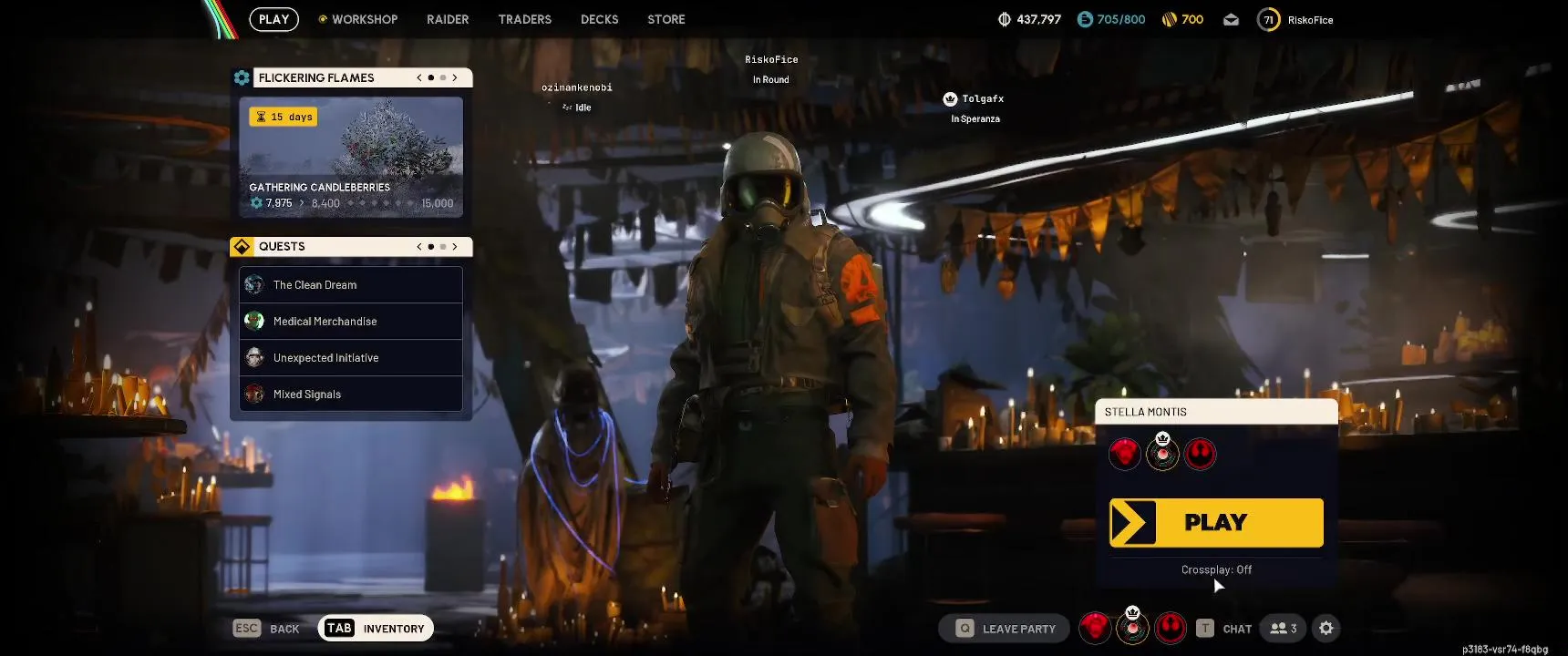Image resolution: width=1568 pixels, height=656 pixels.
Task: Open the Unexpected Initiative quest row
Action: [351, 357]
